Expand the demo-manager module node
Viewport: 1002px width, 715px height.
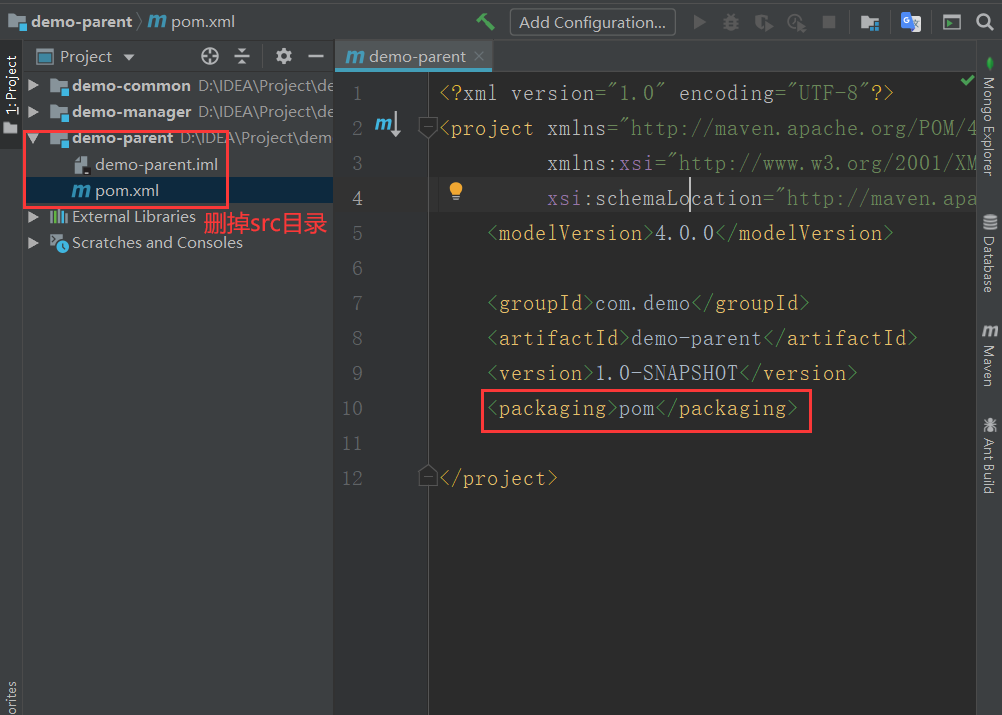tap(34, 111)
